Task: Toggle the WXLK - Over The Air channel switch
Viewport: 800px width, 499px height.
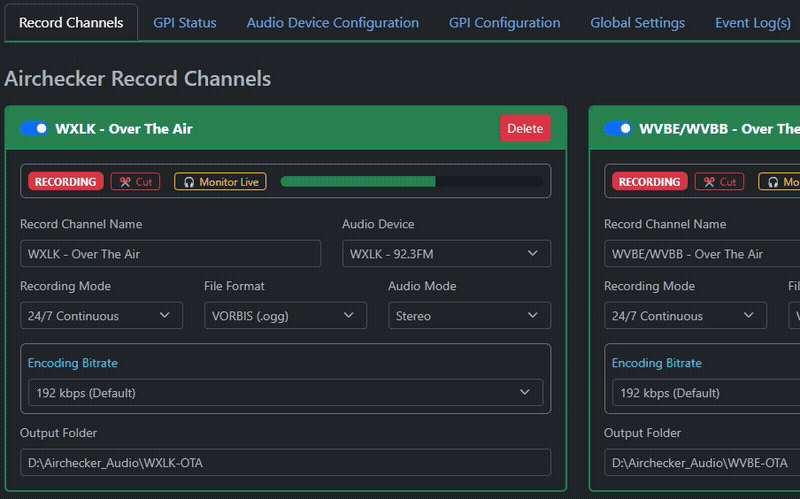Action: tap(34, 129)
